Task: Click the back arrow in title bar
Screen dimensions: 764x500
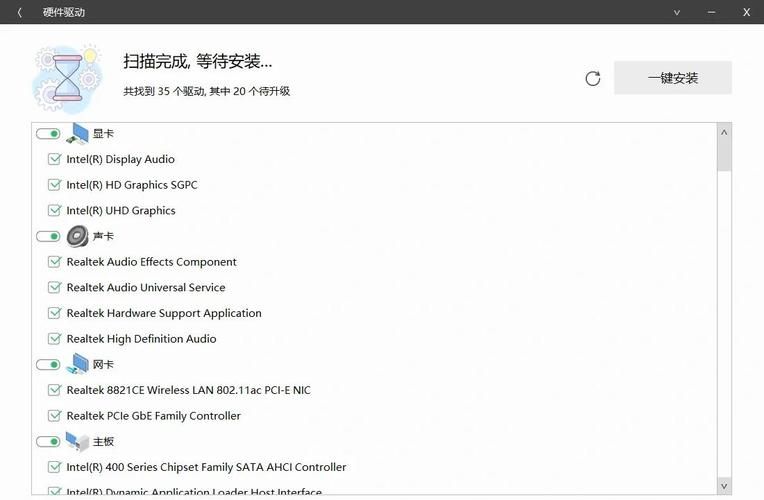Action: pyautogui.click(x=19, y=12)
